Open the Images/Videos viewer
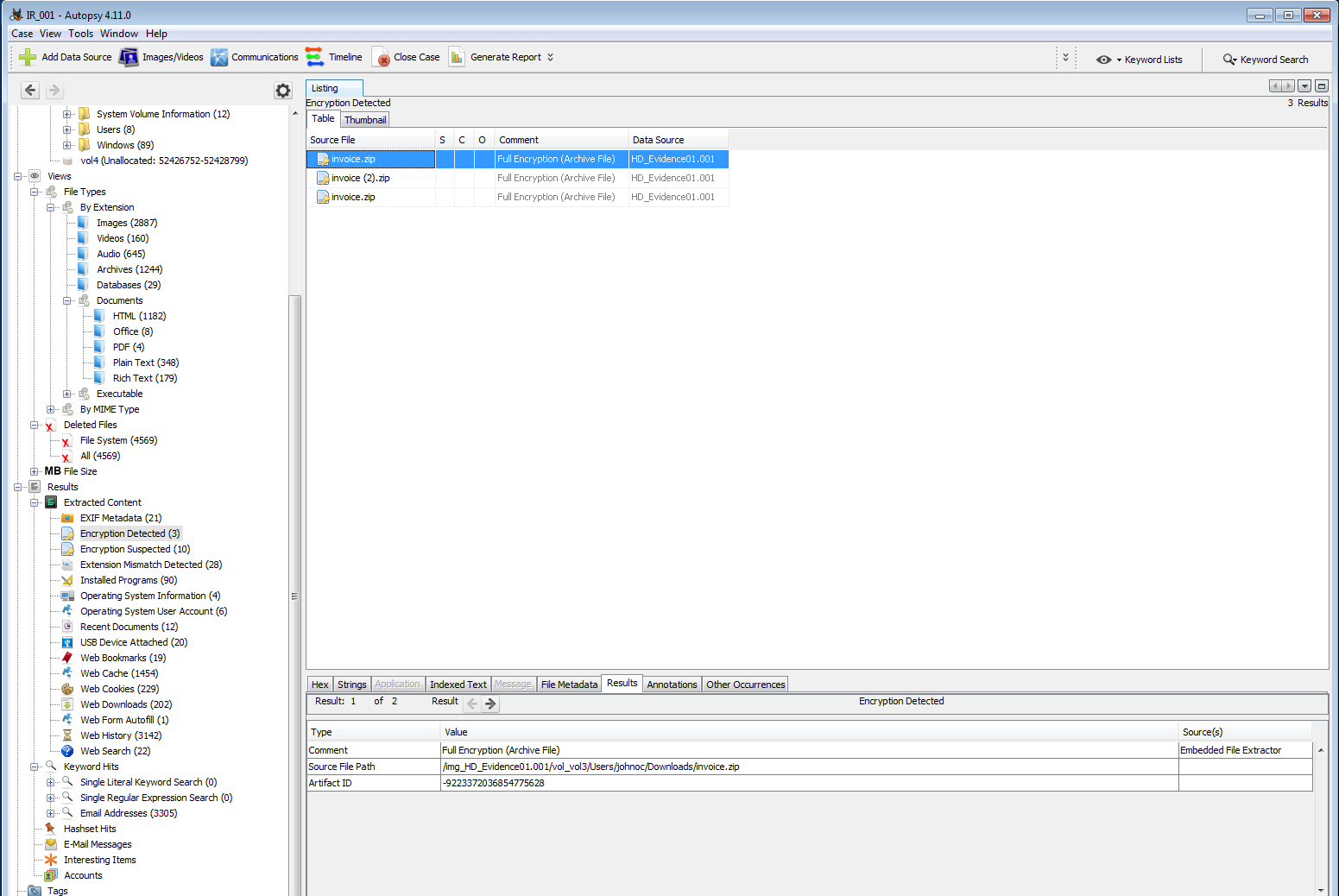1339x896 pixels. pos(129,57)
